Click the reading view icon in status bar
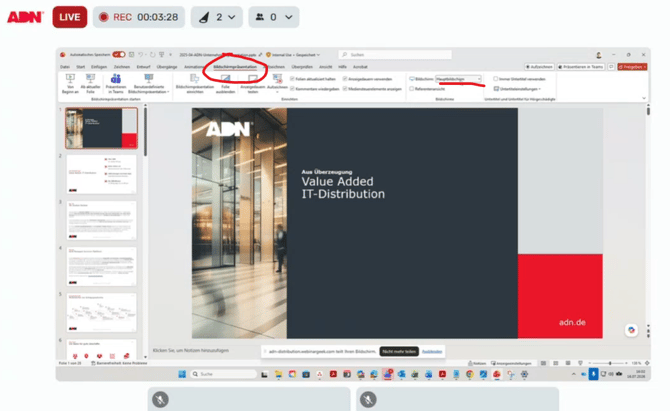670x411 pixels. [x=568, y=363]
